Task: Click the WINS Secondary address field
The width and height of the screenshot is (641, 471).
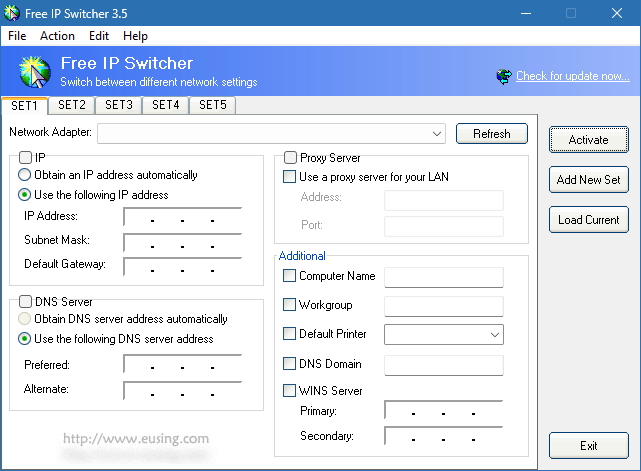Action: tap(444, 436)
